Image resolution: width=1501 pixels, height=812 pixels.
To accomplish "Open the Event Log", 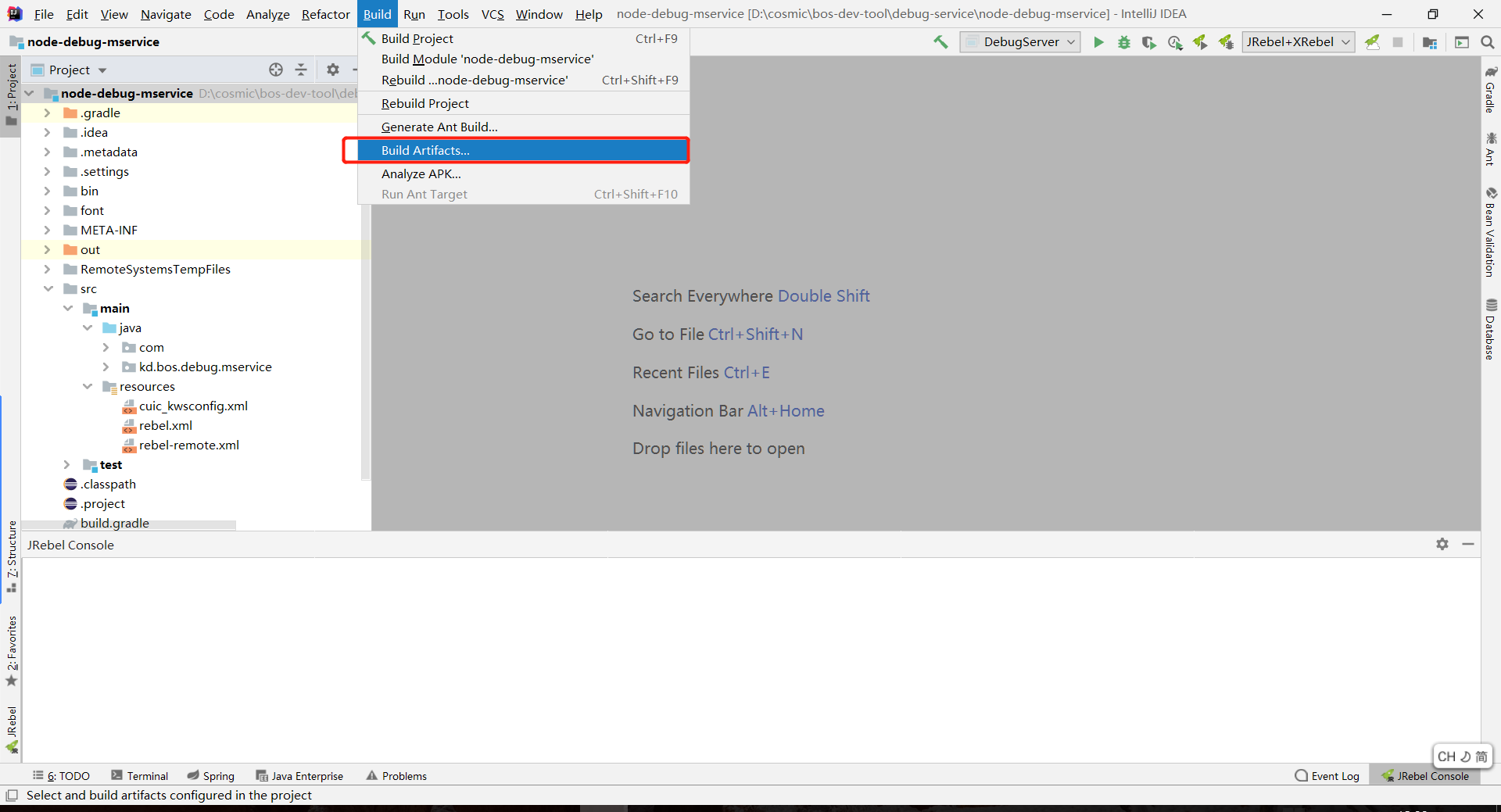I will pos(1327,775).
